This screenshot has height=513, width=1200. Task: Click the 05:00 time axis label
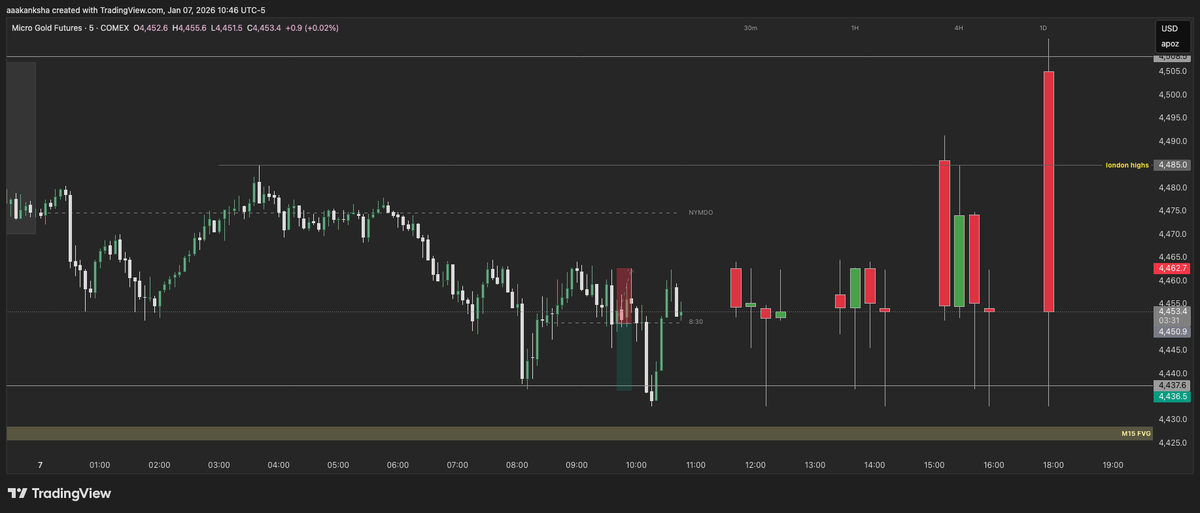click(x=338, y=465)
